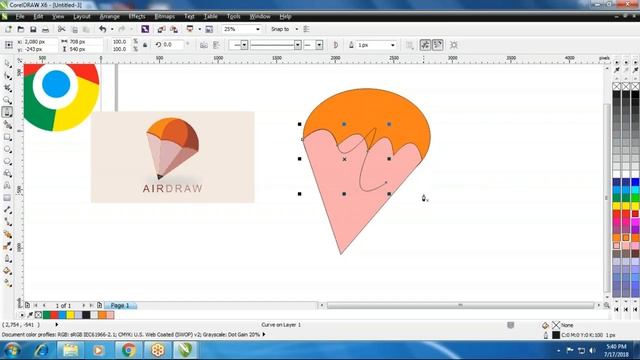This screenshot has height=360, width=640.
Task: Click the horizontal scrollbar thumb
Action: coord(460,305)
